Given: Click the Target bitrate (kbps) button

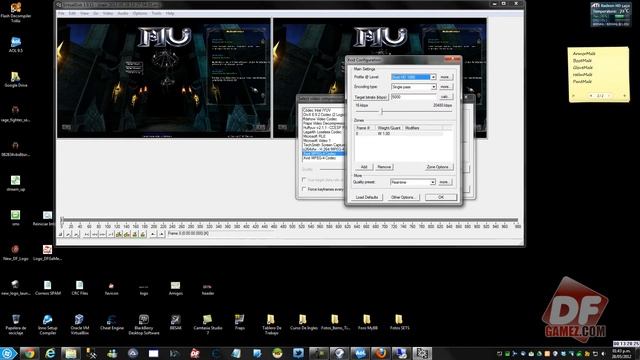Looking at the screenshot, I should point(371,97).
